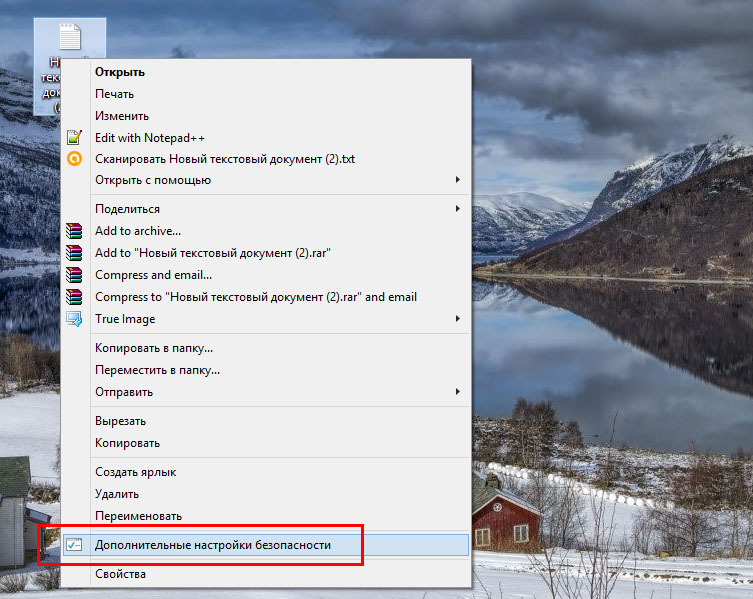Screen dimensions: 753x599
Task: Click the WinRAR icon beside Compress to rar and email
Action: click(x=74, y=297)
